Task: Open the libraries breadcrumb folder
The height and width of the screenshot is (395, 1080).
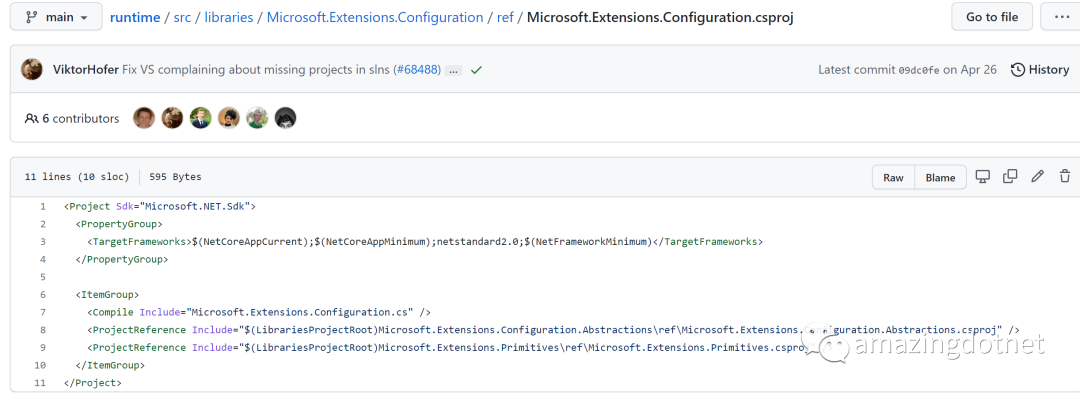Action: pyautogui.click(x=228, y=17)
